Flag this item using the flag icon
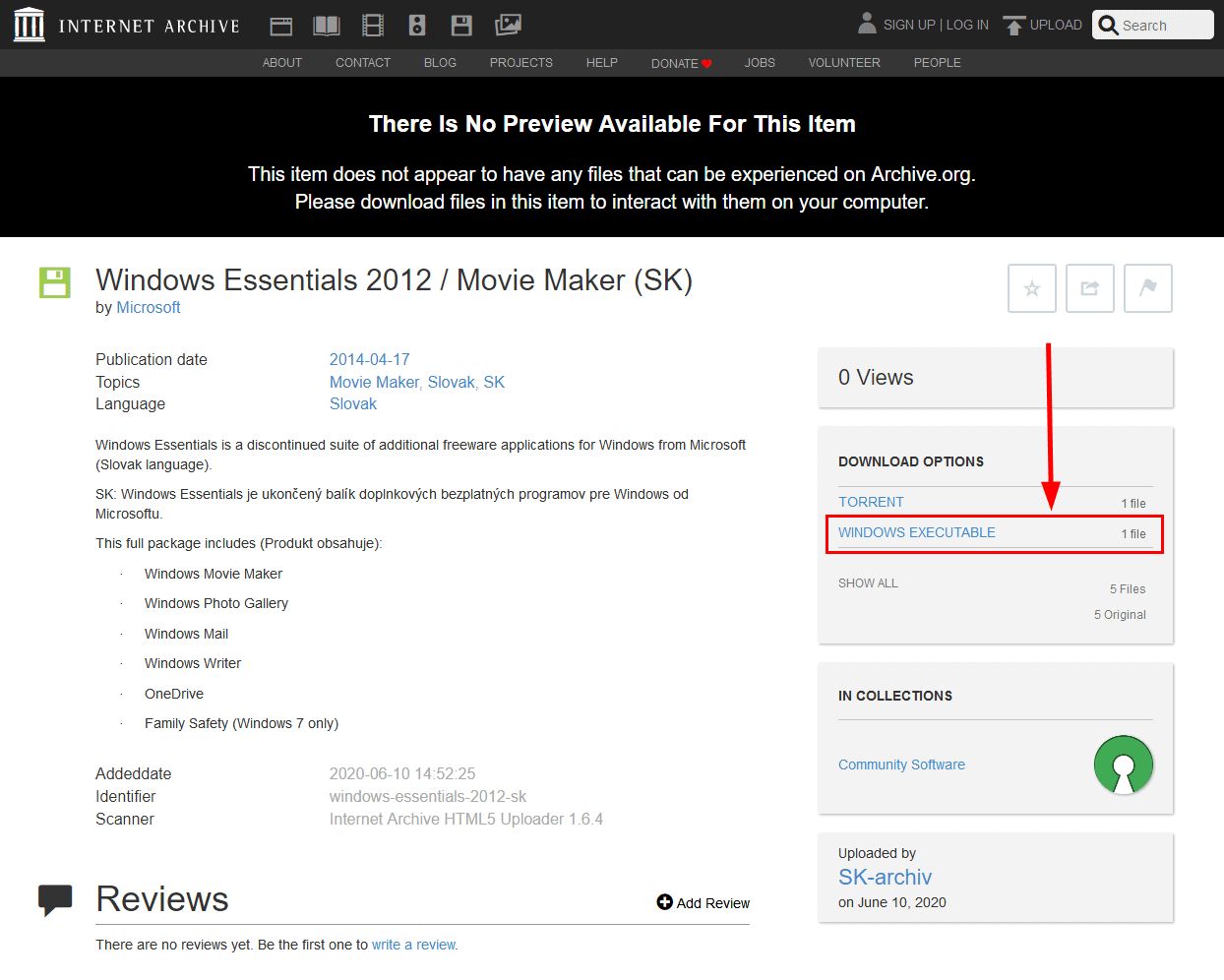The image size is (1224, 980). [x=1147, y=288]
